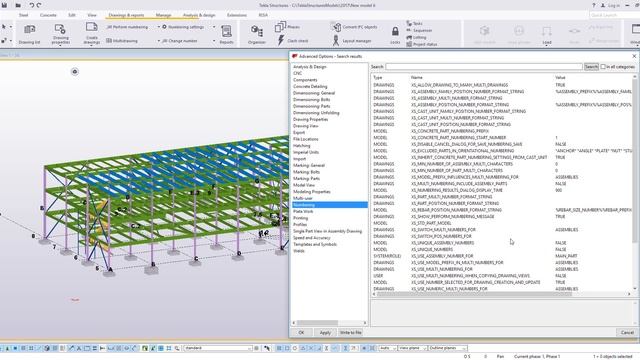Open the Outline planes dropdown
The height and width of the screenshot is (360, 640).
tap(447, 348)
